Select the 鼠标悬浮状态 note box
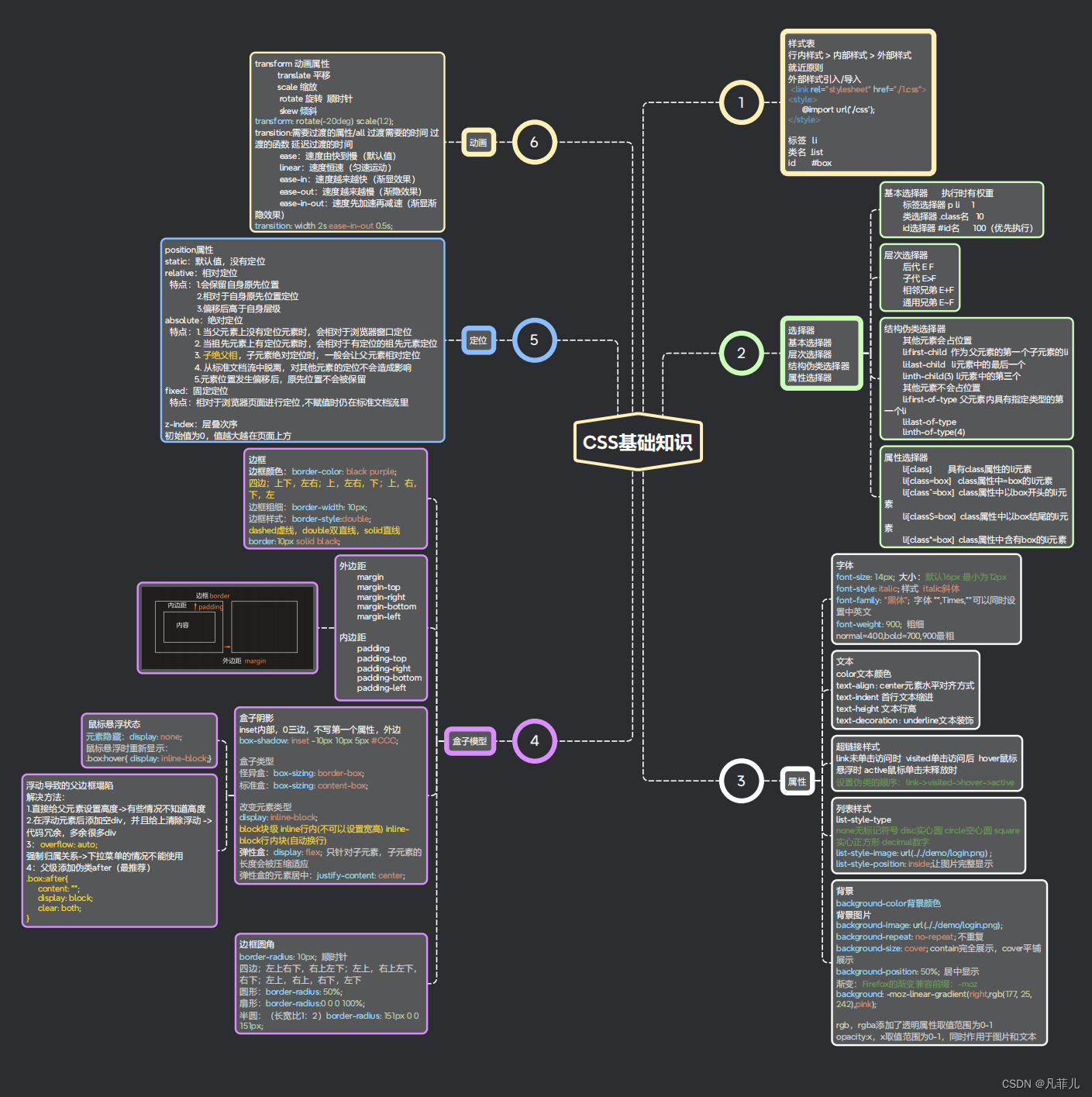 tap(150, 740)
